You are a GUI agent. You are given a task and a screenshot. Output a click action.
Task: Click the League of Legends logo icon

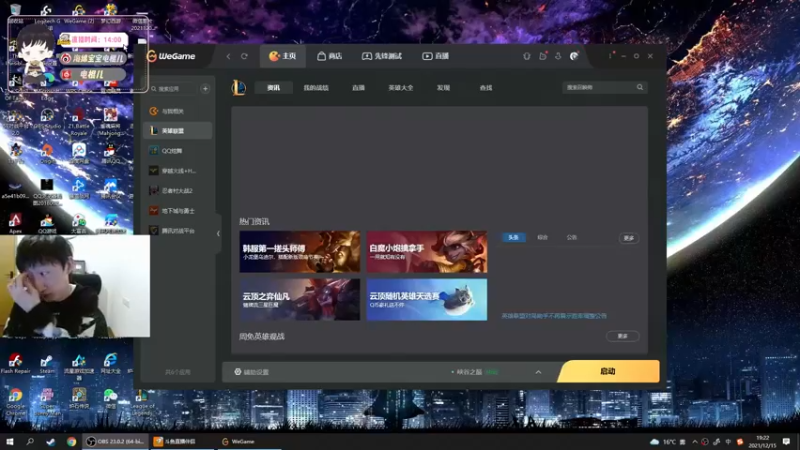tap(238, 88)
